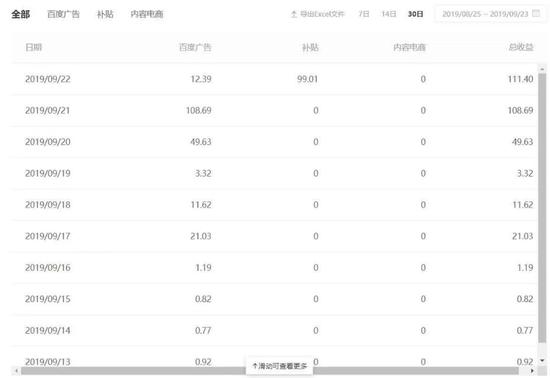This screenshot has width=550, height=378.
Task: Click the 百度广告 column header
Action: tap(195, 47)
